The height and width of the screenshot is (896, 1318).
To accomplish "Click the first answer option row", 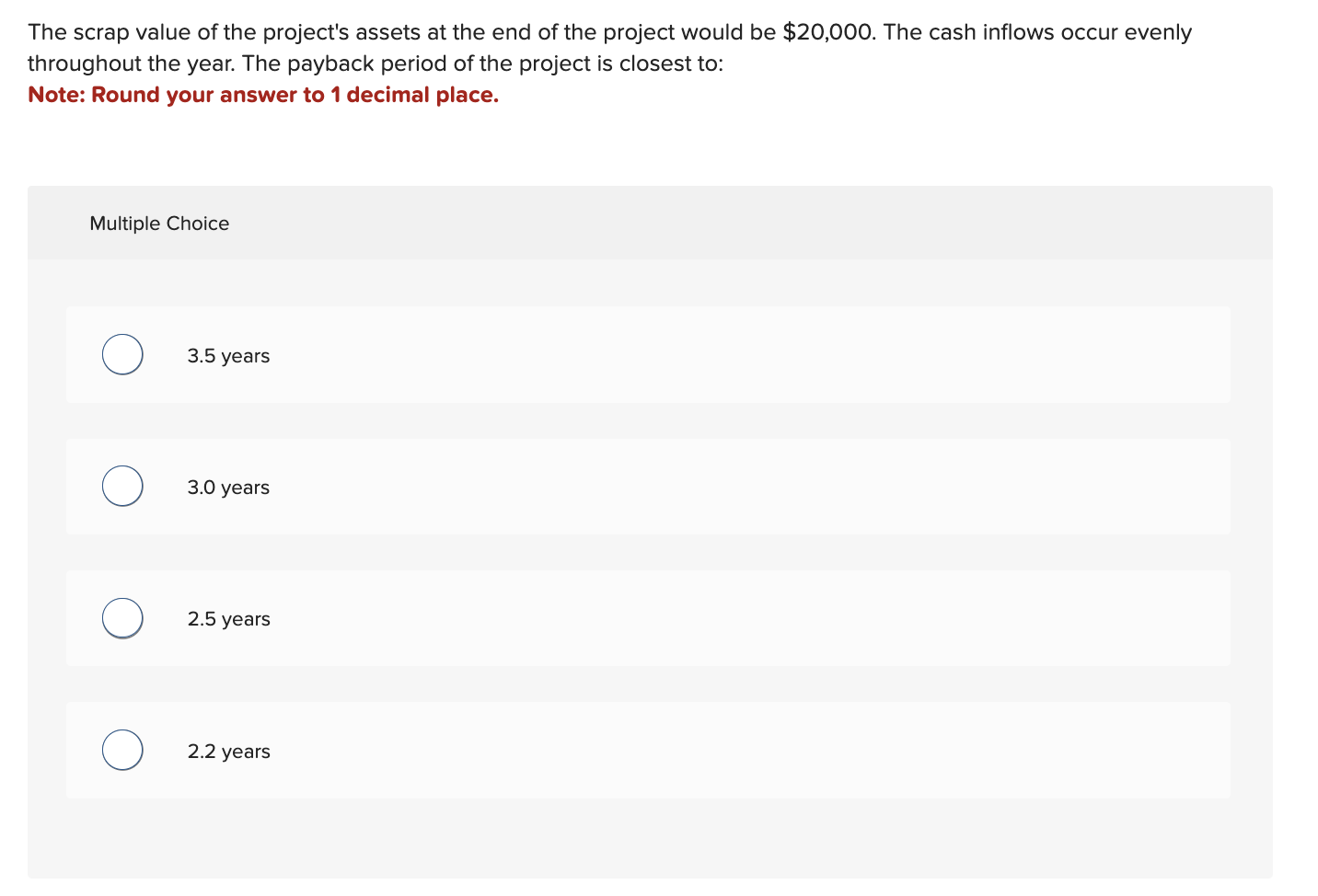I will (648, 355).
